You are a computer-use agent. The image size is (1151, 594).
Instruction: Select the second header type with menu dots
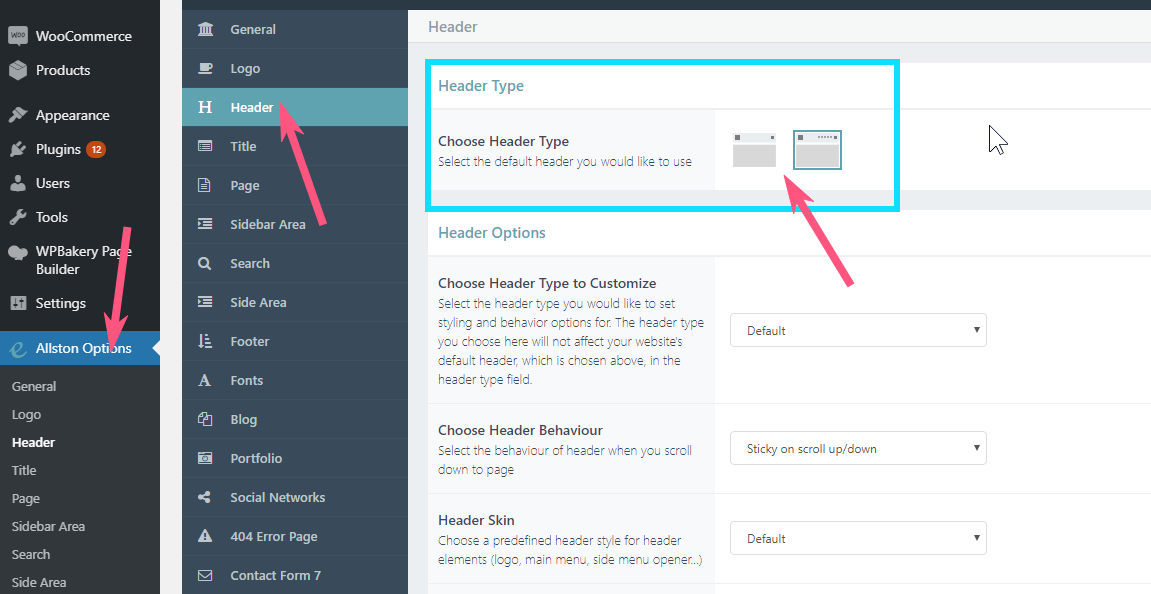[x=818, y=150]
